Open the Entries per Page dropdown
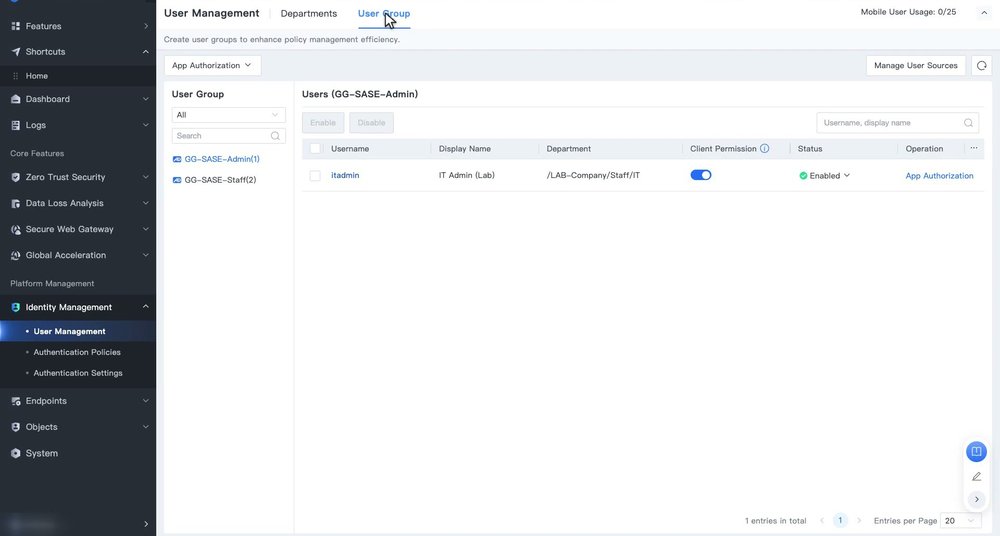The width and height of the screenshot is (1000, 536). [960, 521]
